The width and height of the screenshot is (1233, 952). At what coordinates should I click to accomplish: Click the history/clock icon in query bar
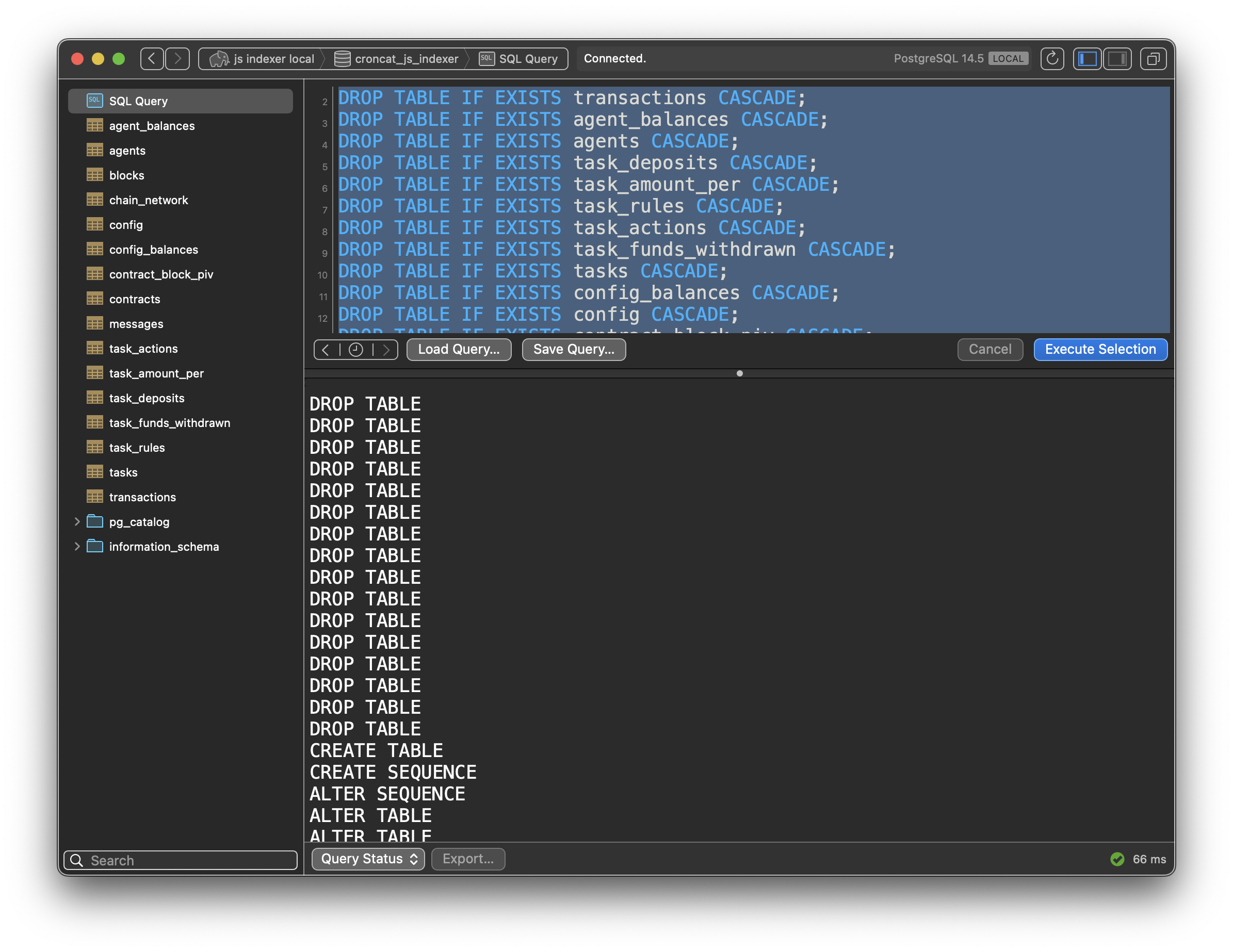(356, 349)
